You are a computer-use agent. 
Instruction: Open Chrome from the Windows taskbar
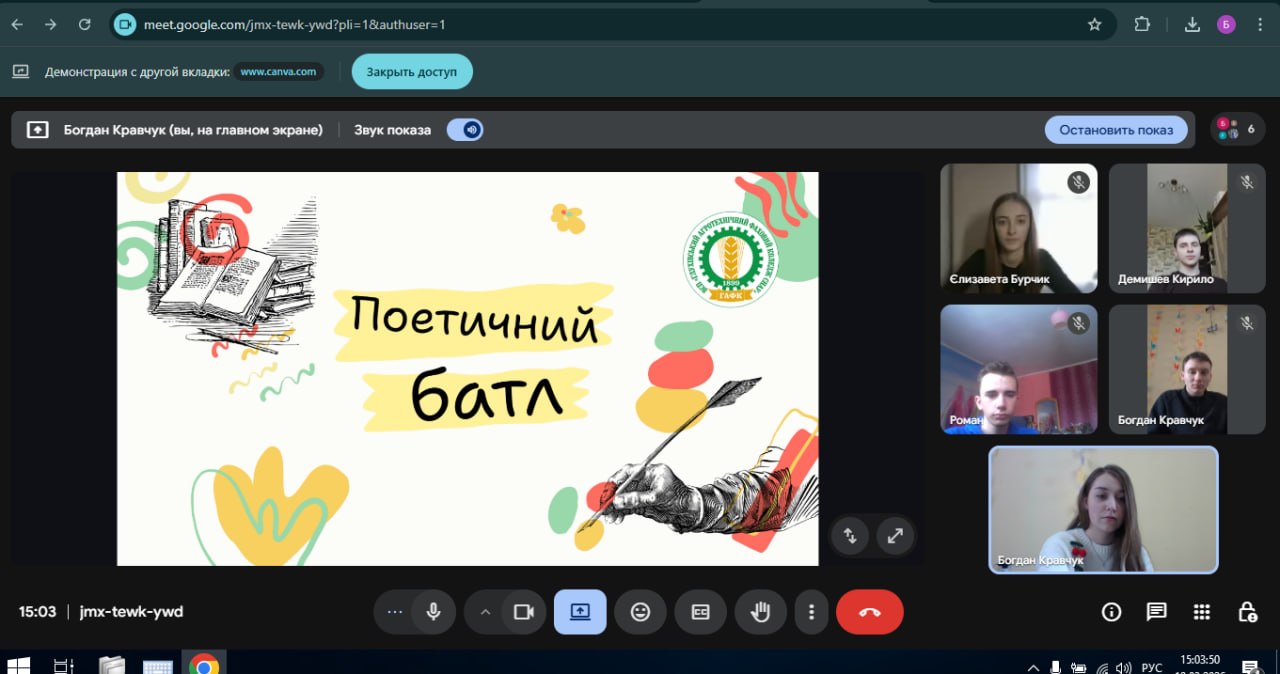(204, 665)
